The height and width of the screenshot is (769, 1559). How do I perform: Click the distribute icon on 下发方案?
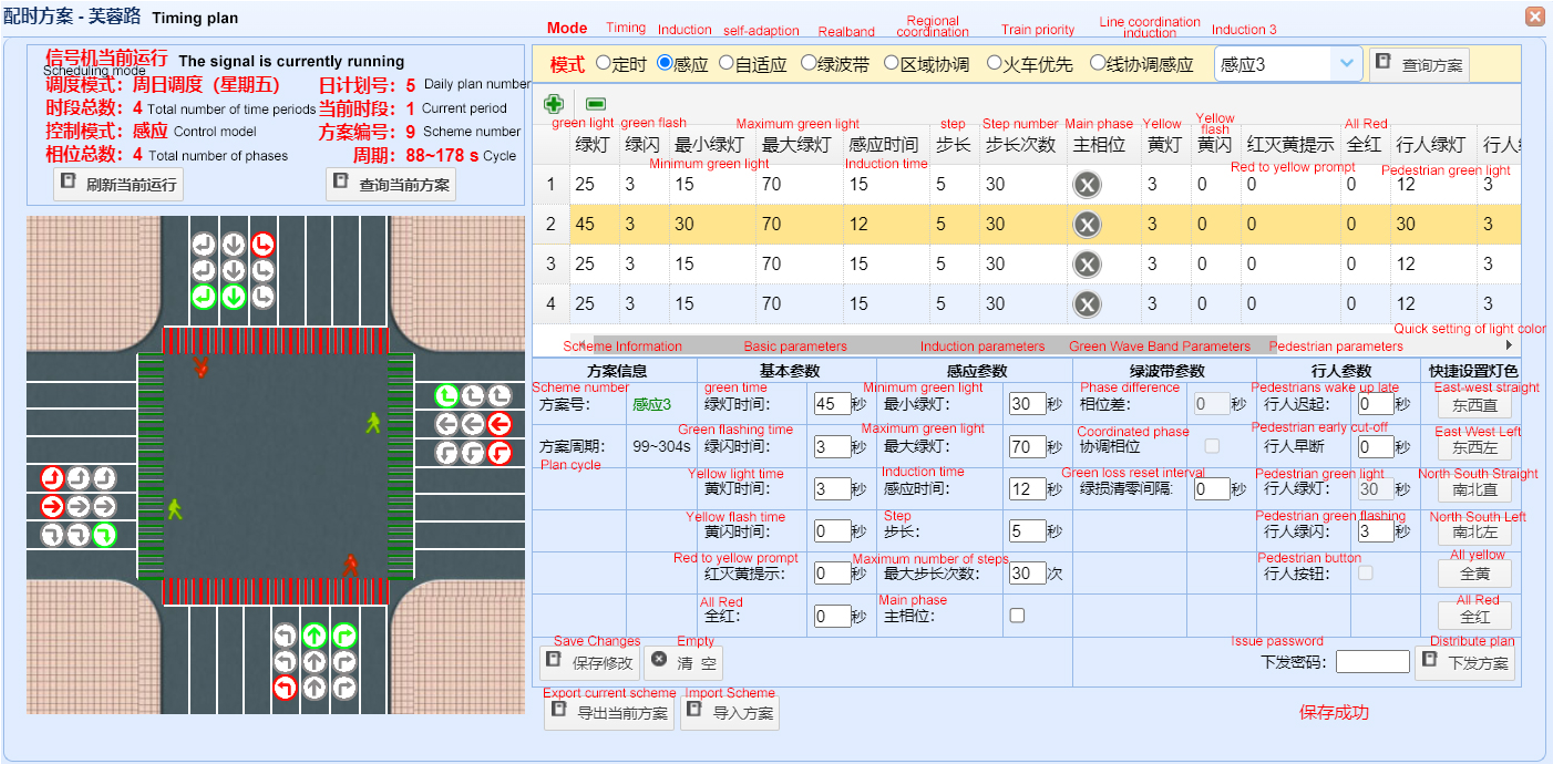click(1430, 661)
